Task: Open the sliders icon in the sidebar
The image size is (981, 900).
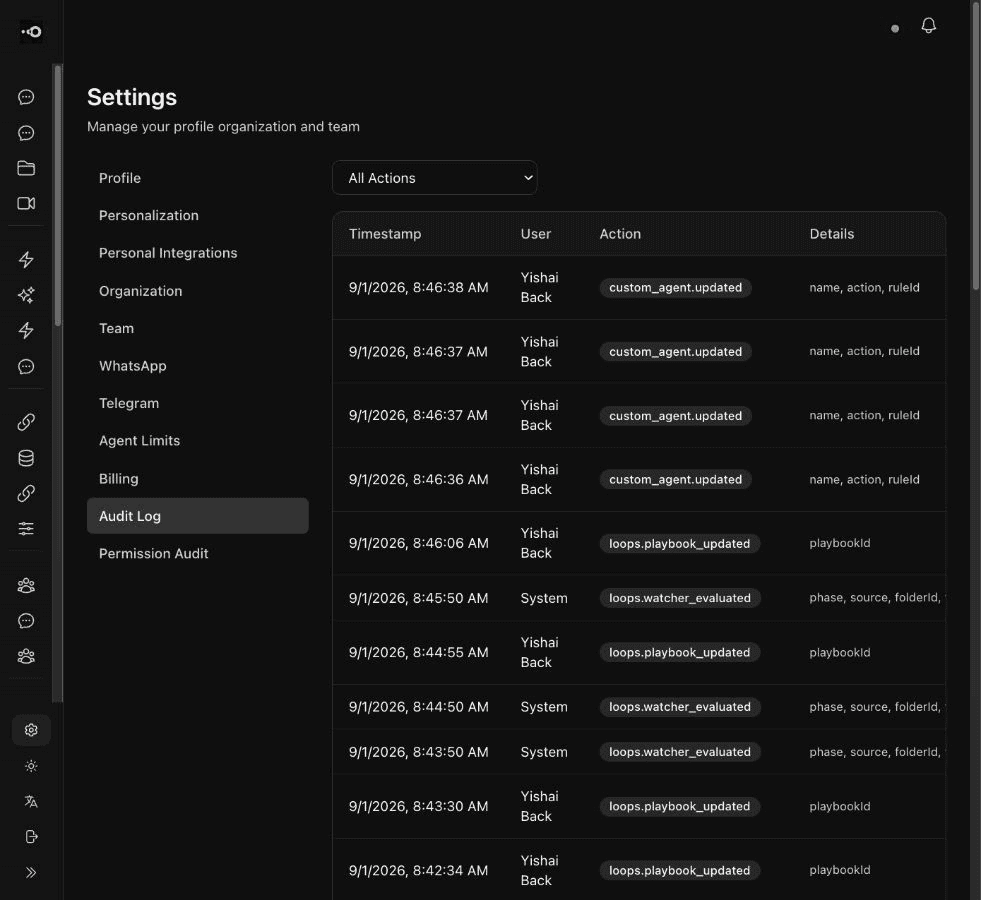Action: point(26,529)
